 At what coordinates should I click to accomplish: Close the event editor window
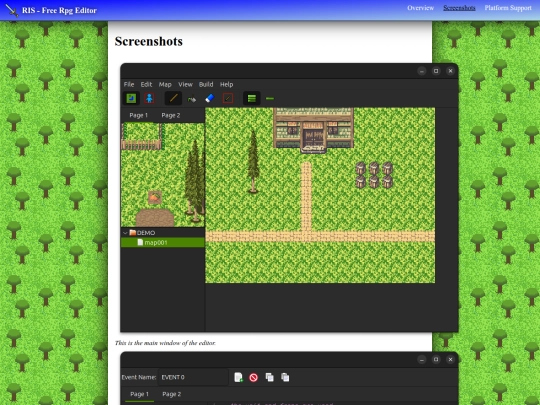450,360
